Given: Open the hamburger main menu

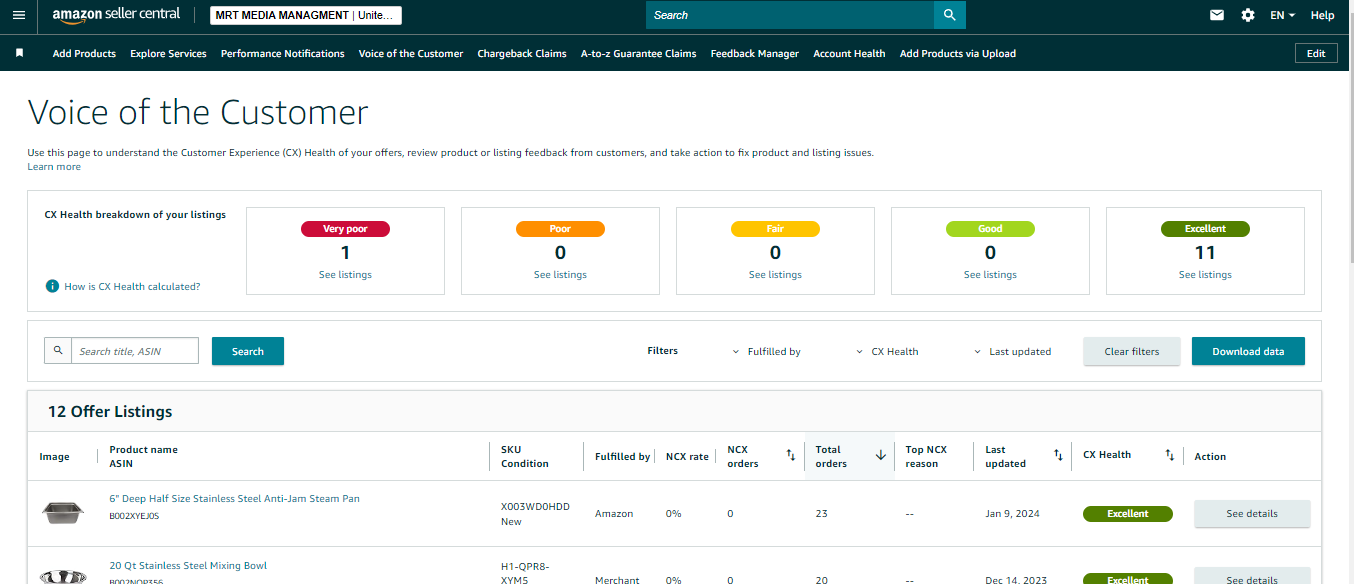Looking at the screenshot, I should (x=18, y=15).
